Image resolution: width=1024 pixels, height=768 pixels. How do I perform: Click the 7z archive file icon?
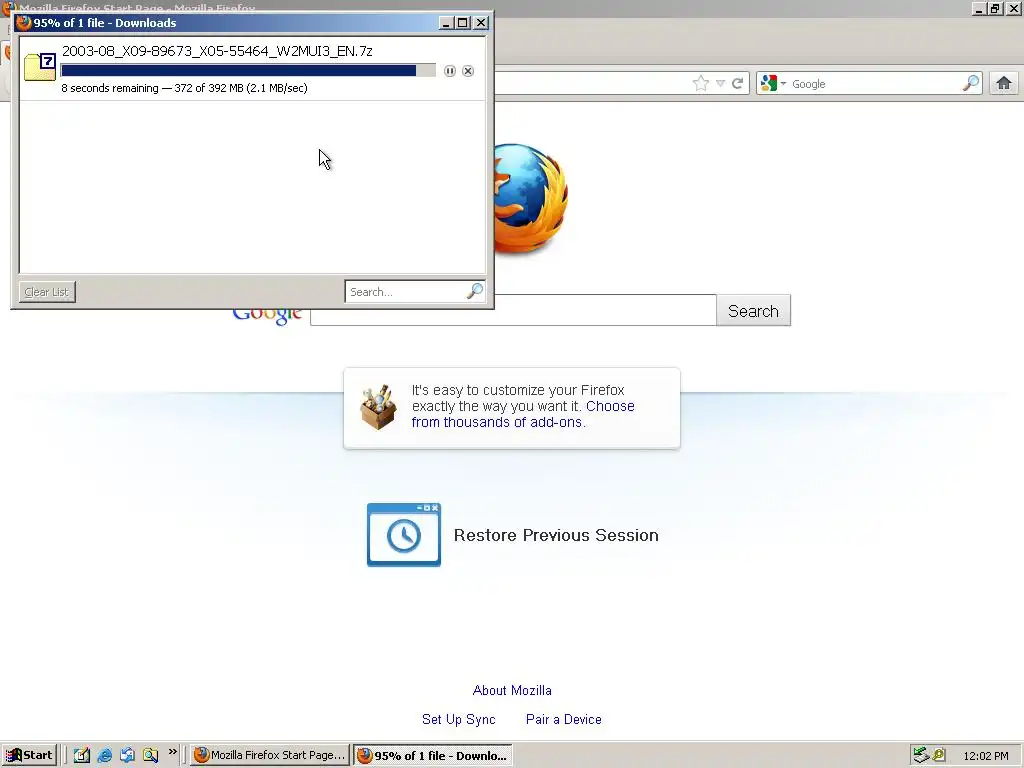(x=40, y=68)
